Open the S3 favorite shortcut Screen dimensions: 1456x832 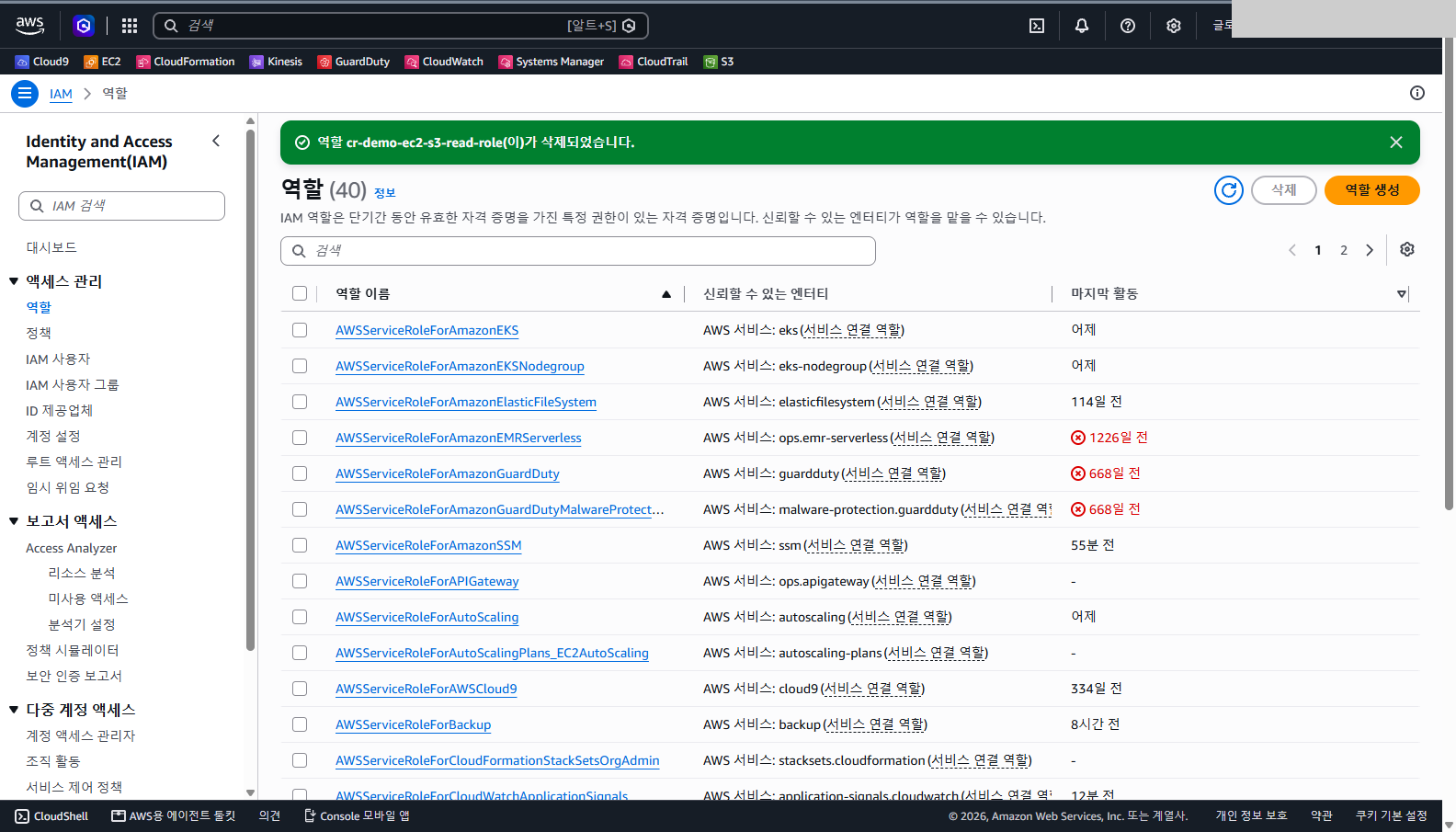coord(719,62)
